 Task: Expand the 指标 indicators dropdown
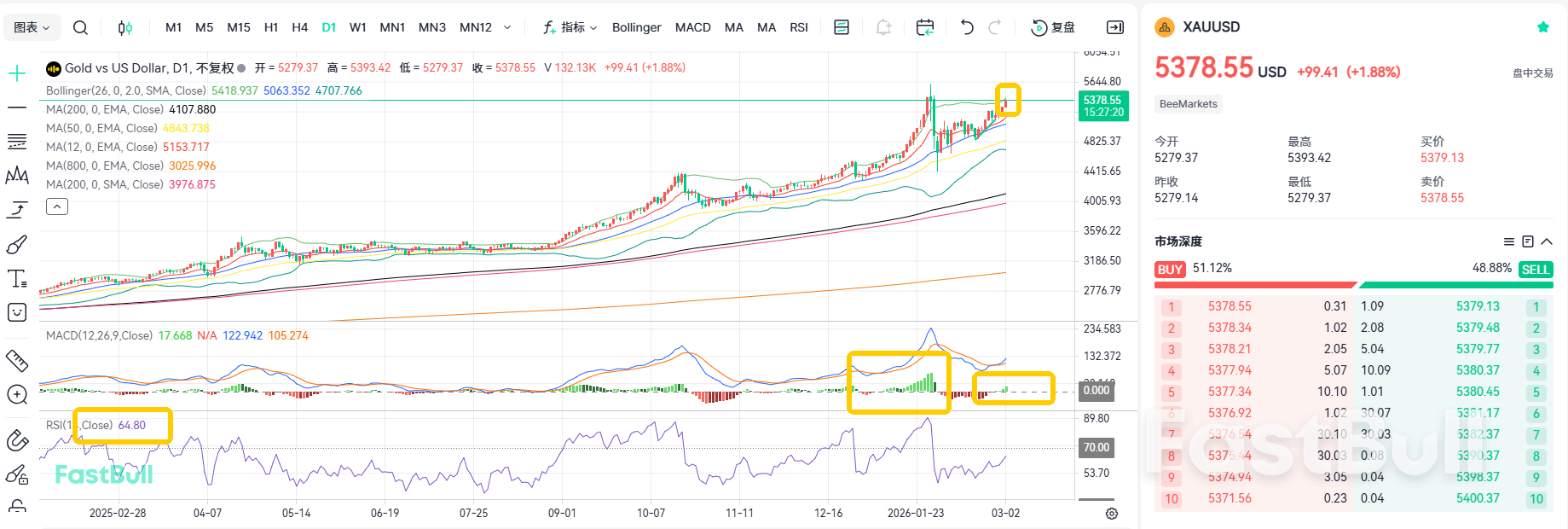[x=570, y=27]
